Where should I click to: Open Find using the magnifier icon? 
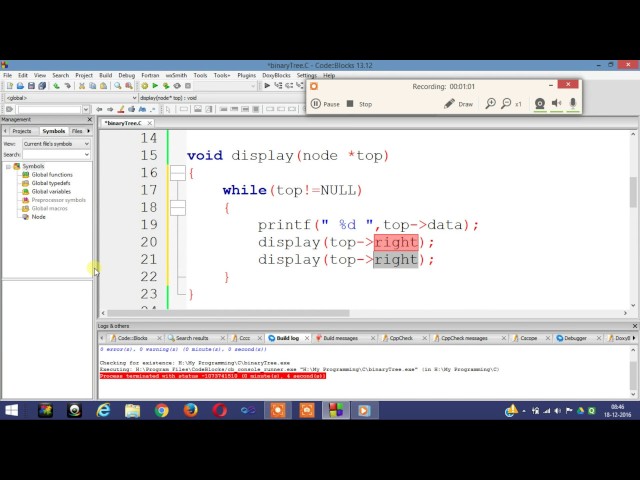pyautogui.click(x=118, y=86)
